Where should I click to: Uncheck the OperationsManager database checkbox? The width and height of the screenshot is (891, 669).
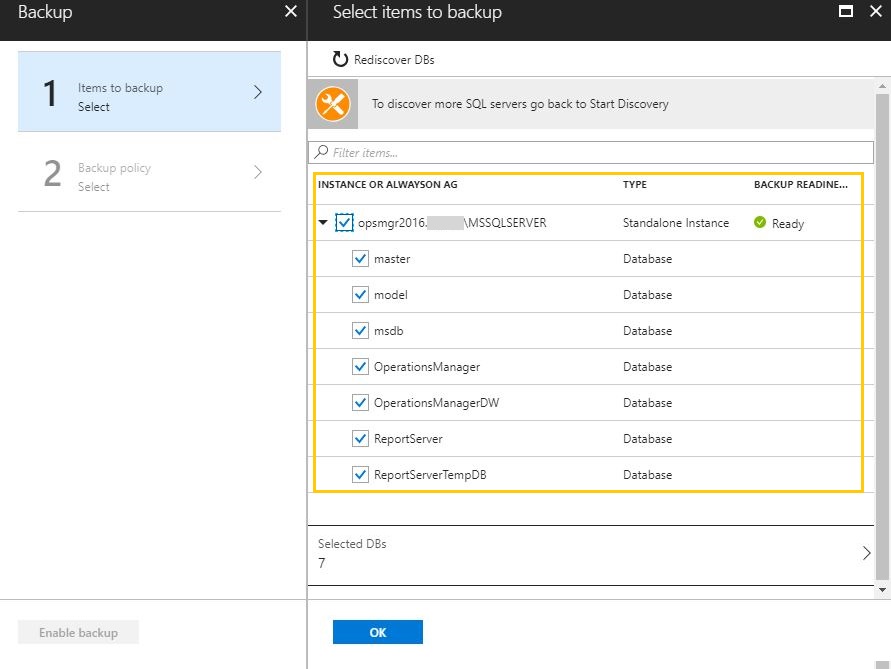360,367
